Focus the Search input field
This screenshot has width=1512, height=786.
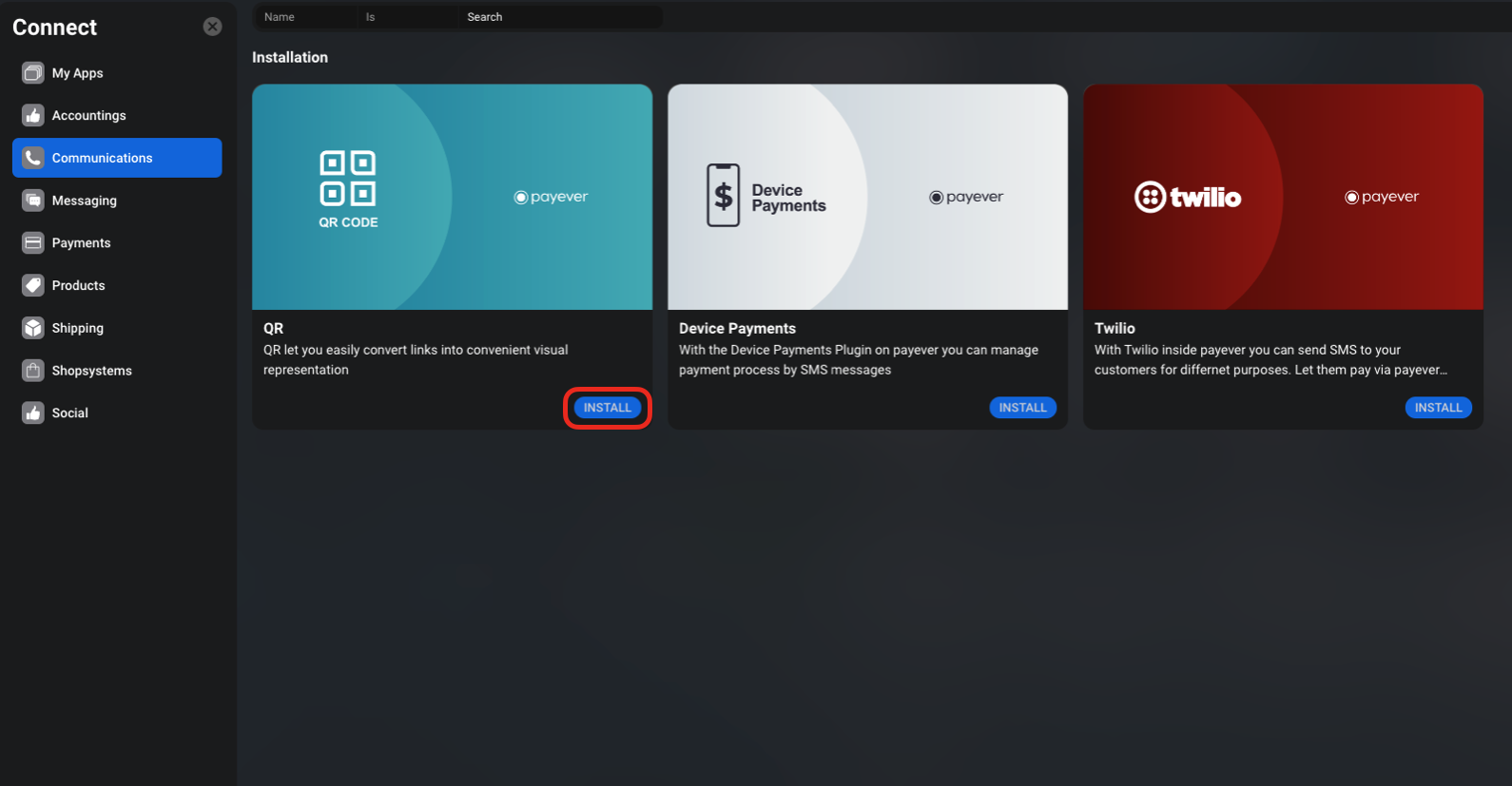click(561, 17)
